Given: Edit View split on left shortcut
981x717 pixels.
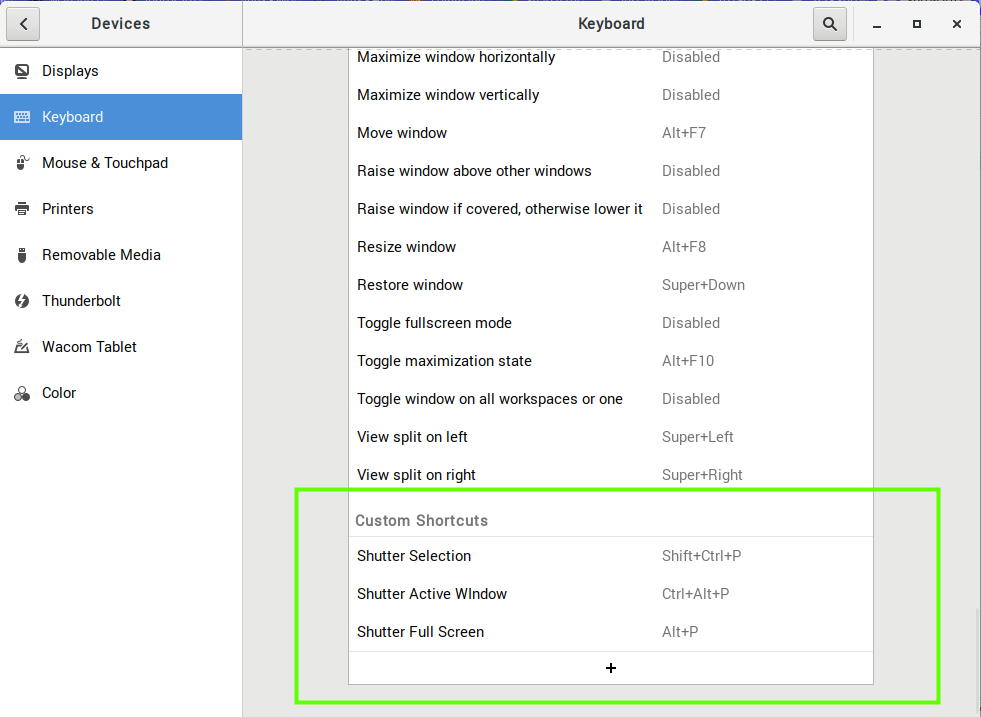Looking at the screenshot, I should [x=611, y=437].
